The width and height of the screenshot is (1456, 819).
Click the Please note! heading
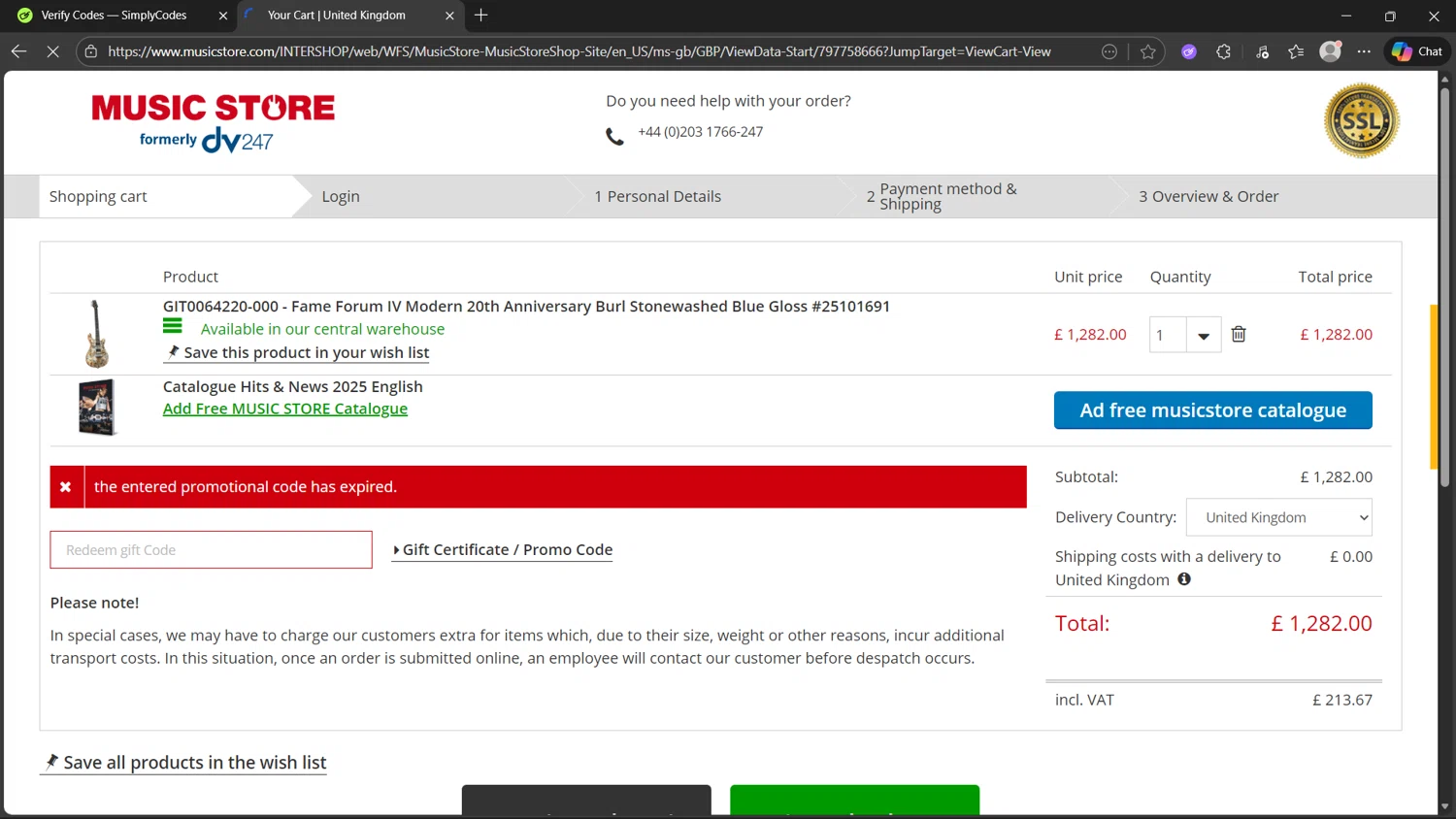click(94, 603)
